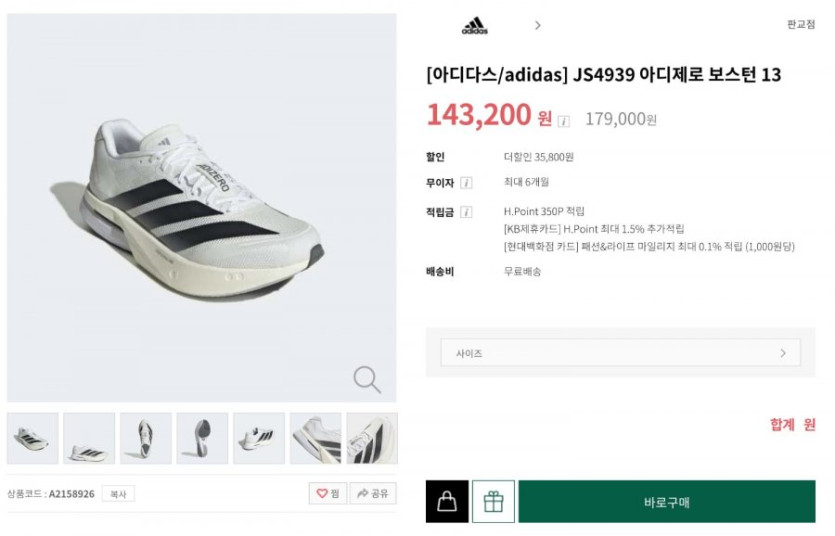Viewport: 835px width, 536px height.
Task: Select the fifth rear-angle shoe thumbnail
Action: pos(259,438)
